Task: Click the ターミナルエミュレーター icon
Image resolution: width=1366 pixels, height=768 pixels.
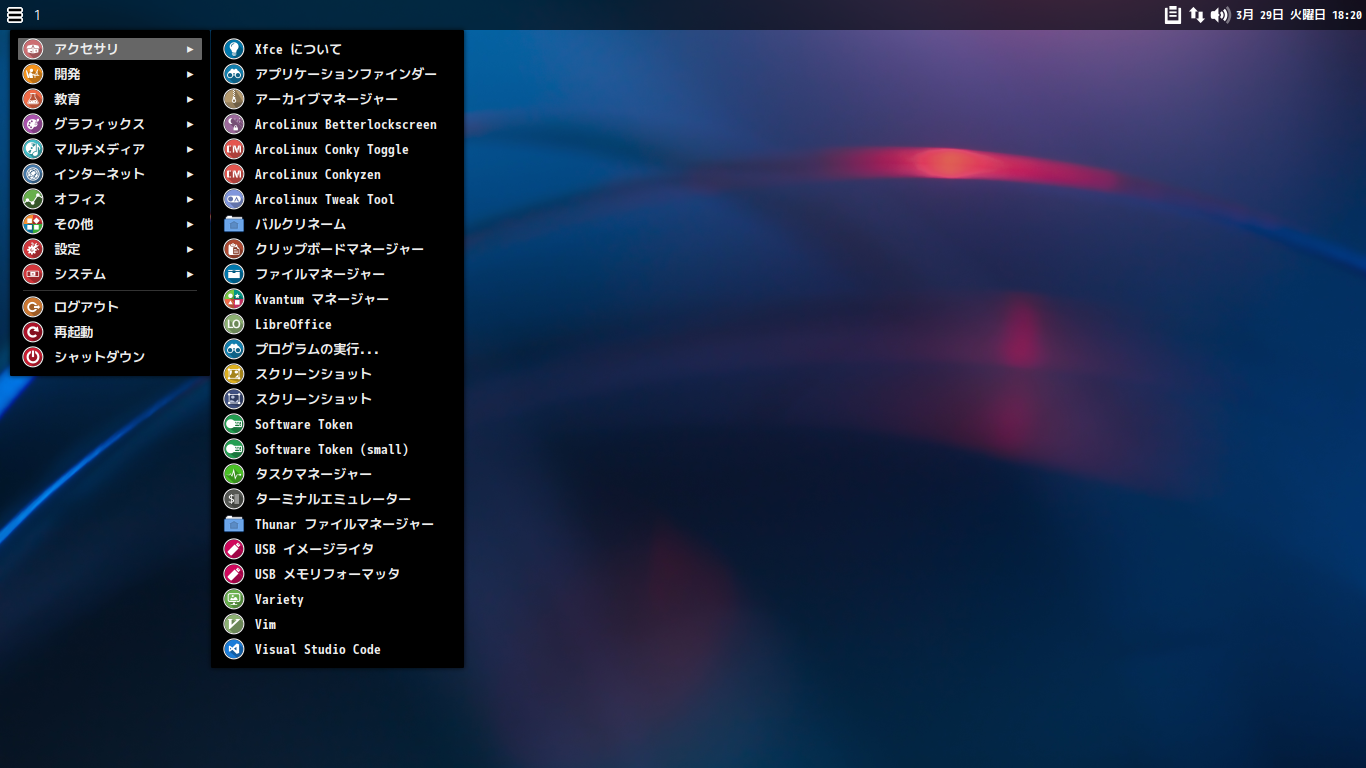Action: [x=233, y=499]
